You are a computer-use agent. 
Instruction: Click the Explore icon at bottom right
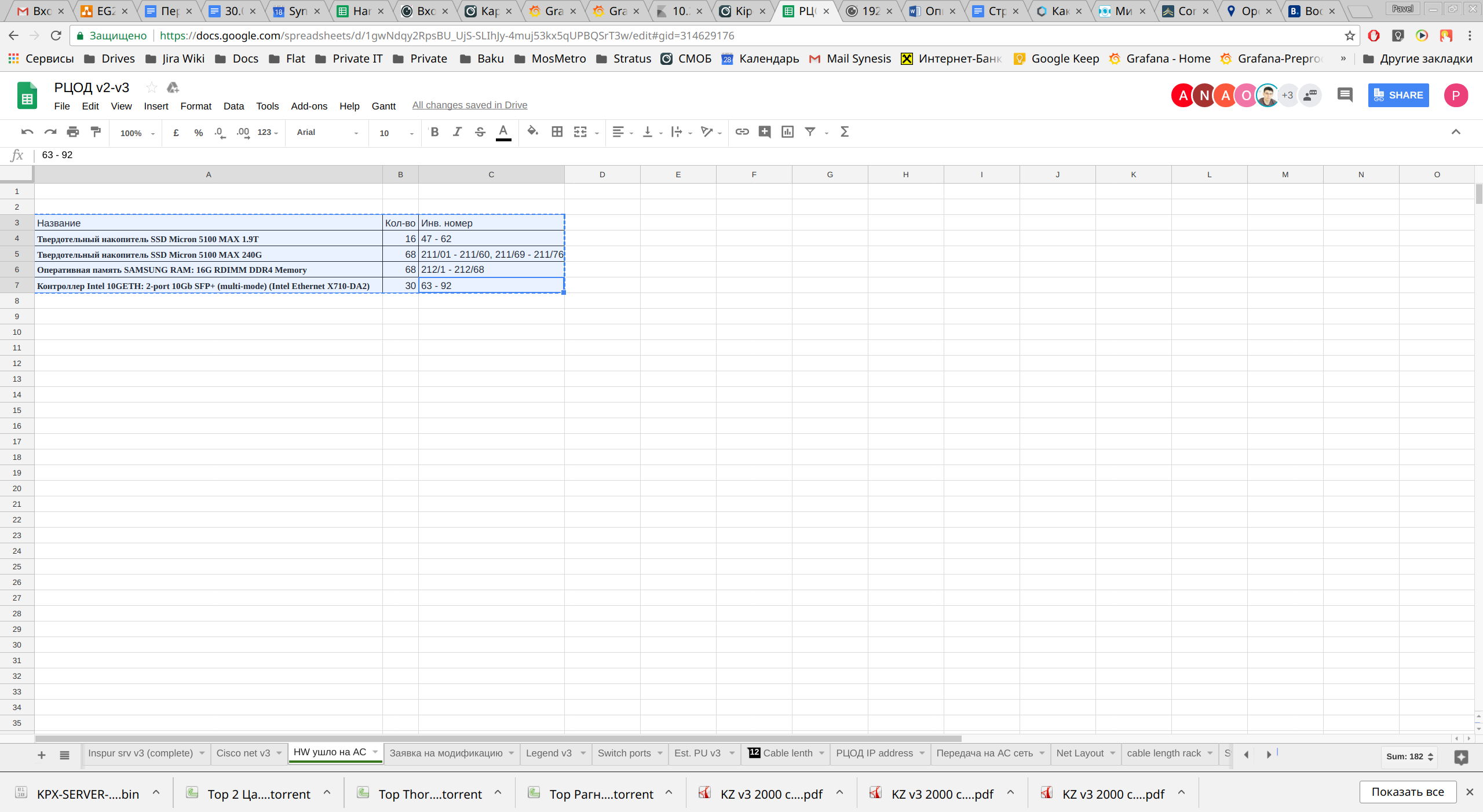tap(1461, 757)
